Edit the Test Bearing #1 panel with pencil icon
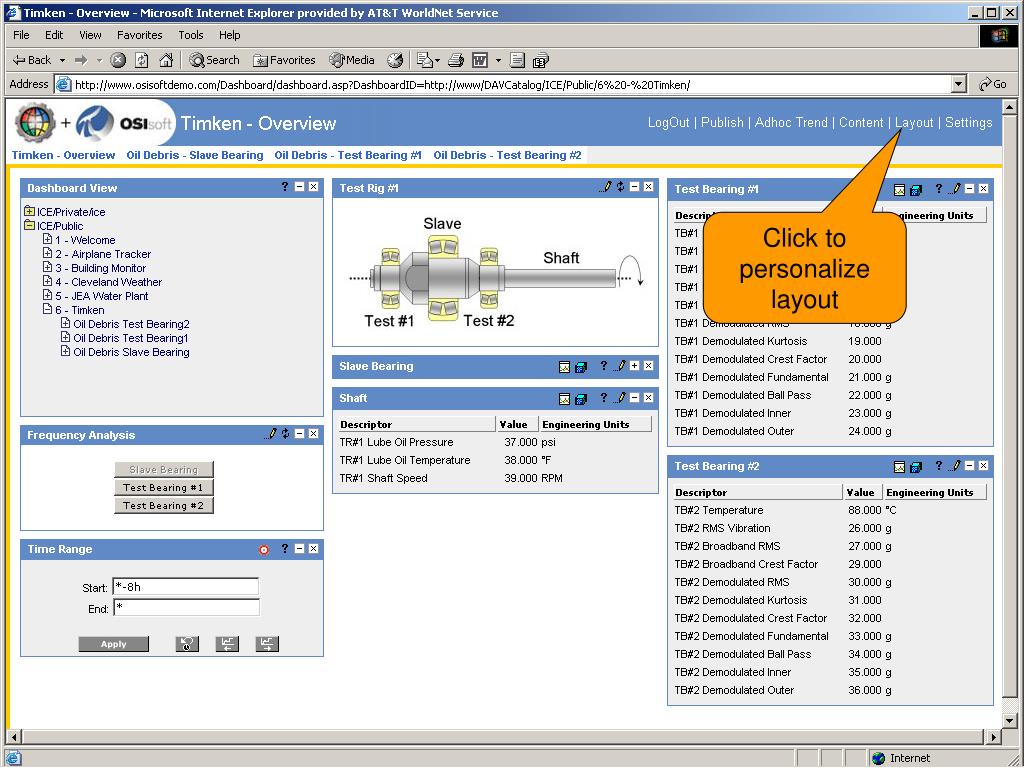This screenshot has width=1024, height=768. pos(954,189)
